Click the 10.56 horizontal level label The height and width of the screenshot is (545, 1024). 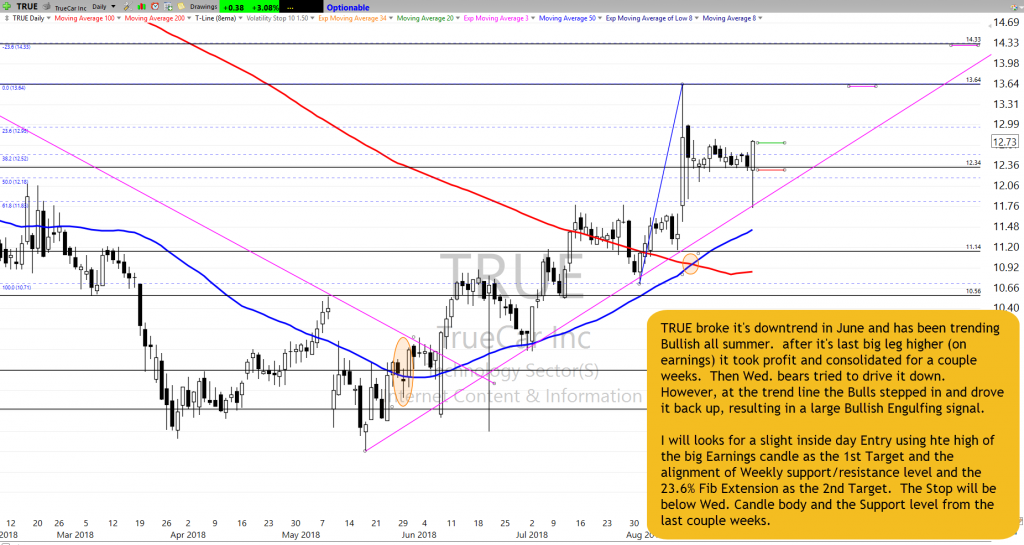coord(973,292)
